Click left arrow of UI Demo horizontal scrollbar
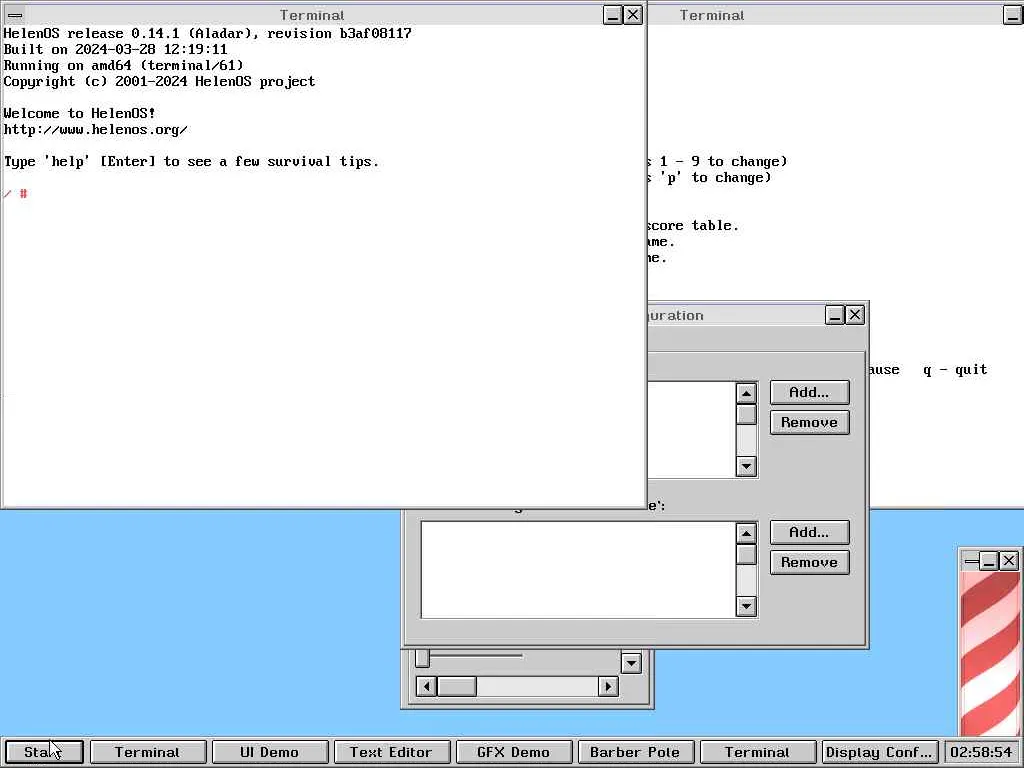Image resolution: width=1024 pixels, height=768 pixels. (426, 686)
